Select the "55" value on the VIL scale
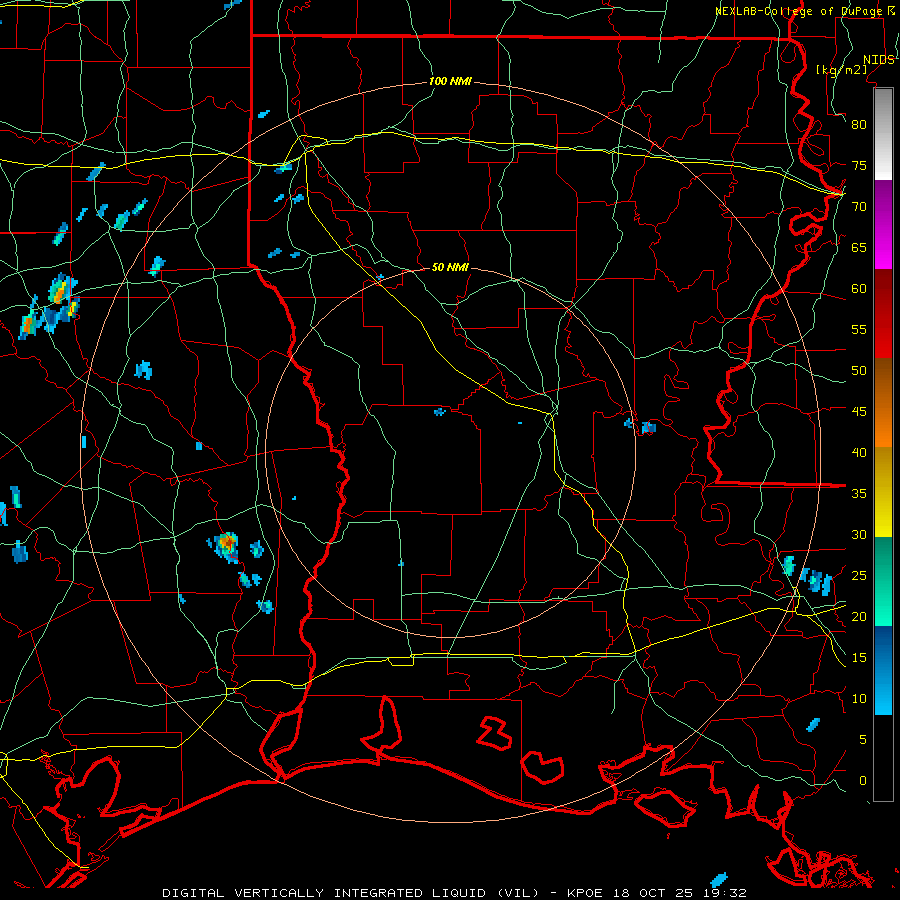The width and height of the screenshot is (900, 900). pyautogui.click(x=859, y=329)
